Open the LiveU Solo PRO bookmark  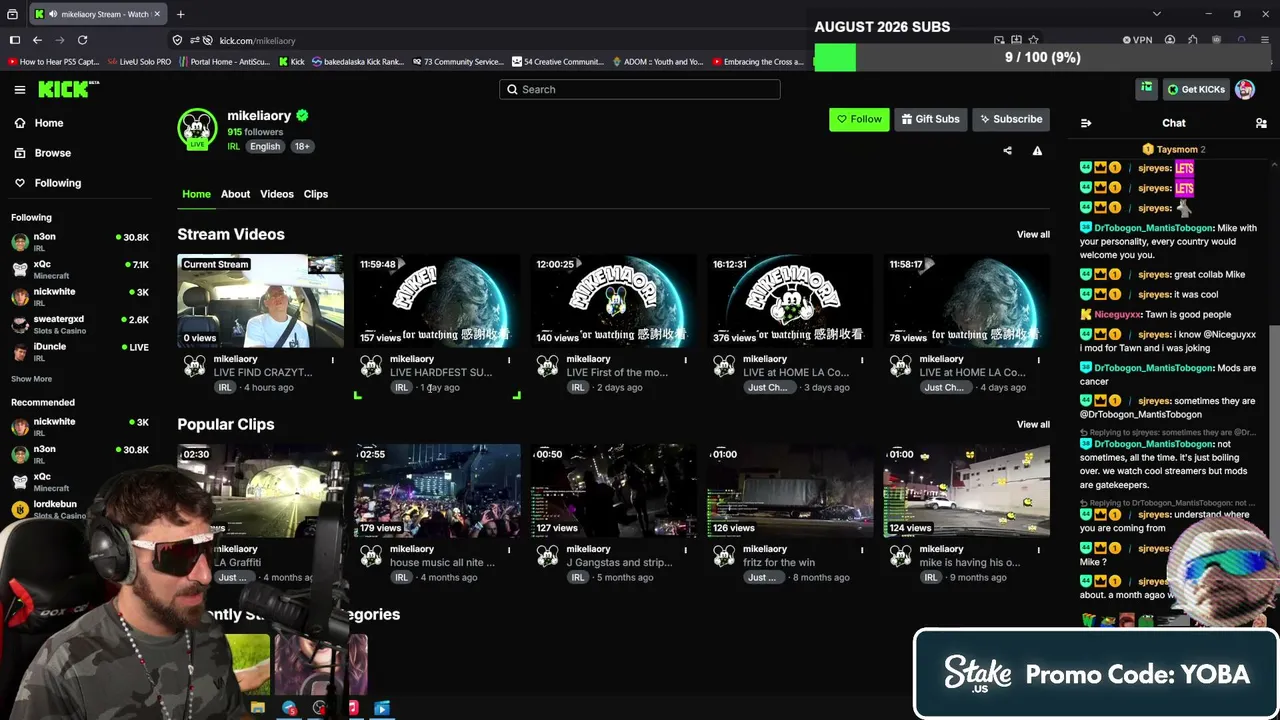point(139,62)
